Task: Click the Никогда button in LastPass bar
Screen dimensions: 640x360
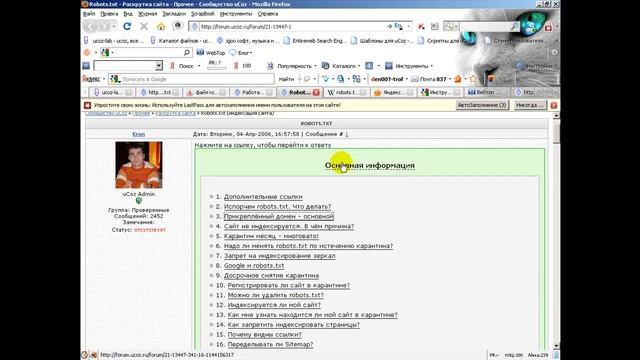Action: [x=529, y=105]
